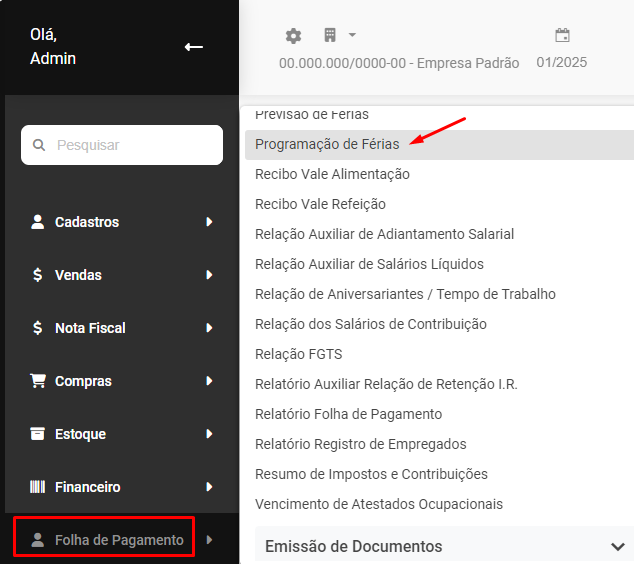Click the Vendas dollar sign icon
The height and width of the screenshot is (564, 634).
(x=38, y=275)
